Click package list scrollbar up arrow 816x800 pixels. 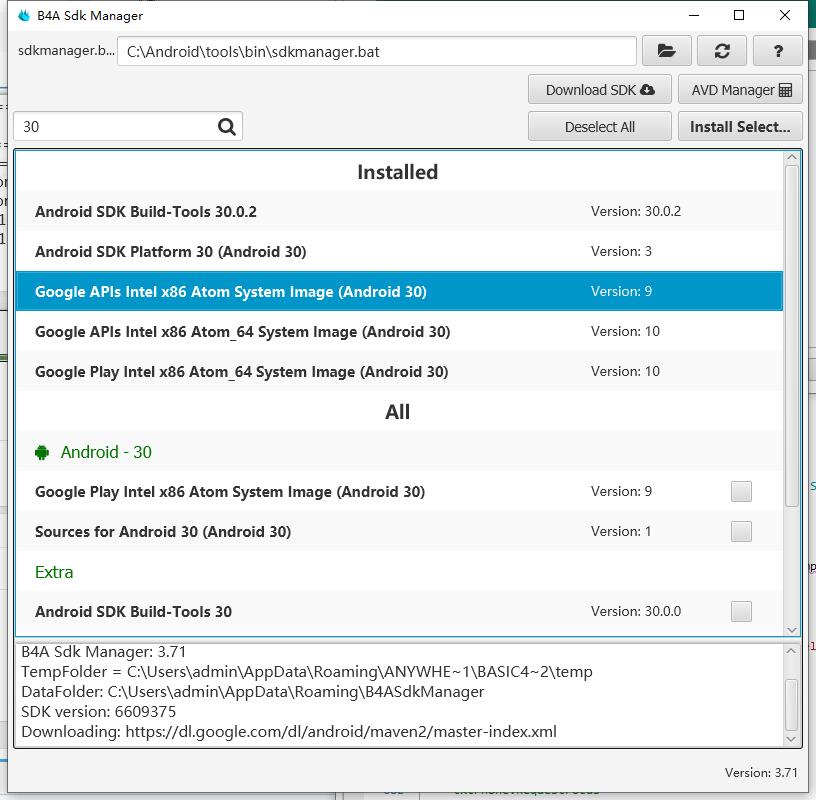(792, 157)
